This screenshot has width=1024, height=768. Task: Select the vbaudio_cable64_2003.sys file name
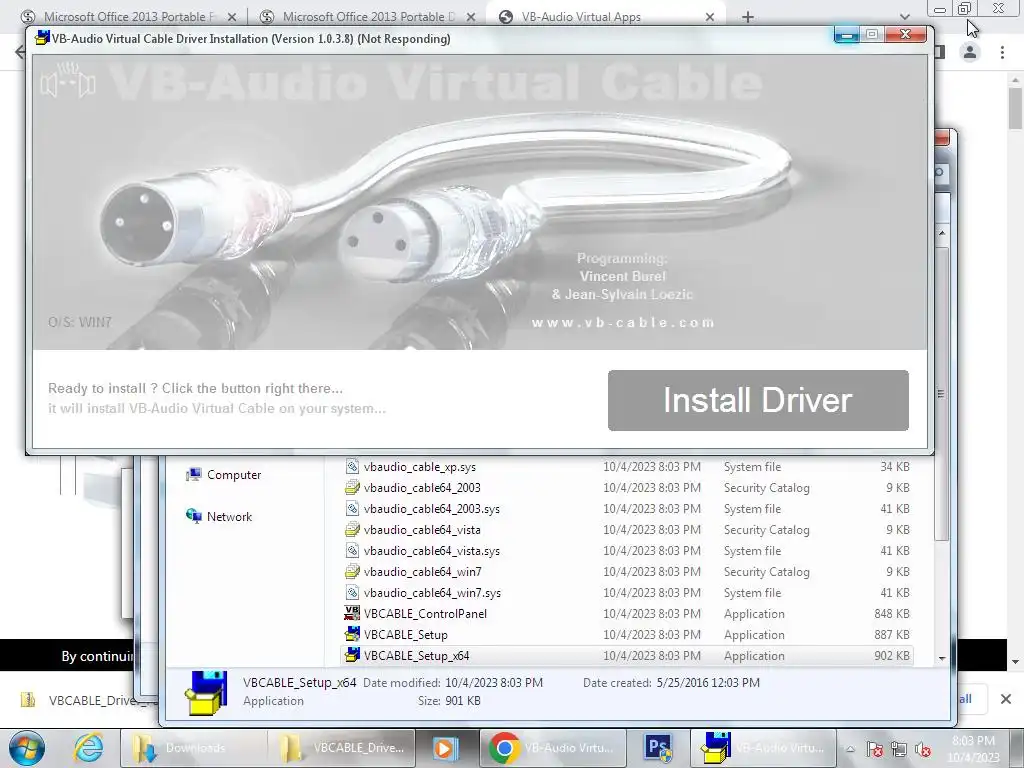(x=432, y=509)
